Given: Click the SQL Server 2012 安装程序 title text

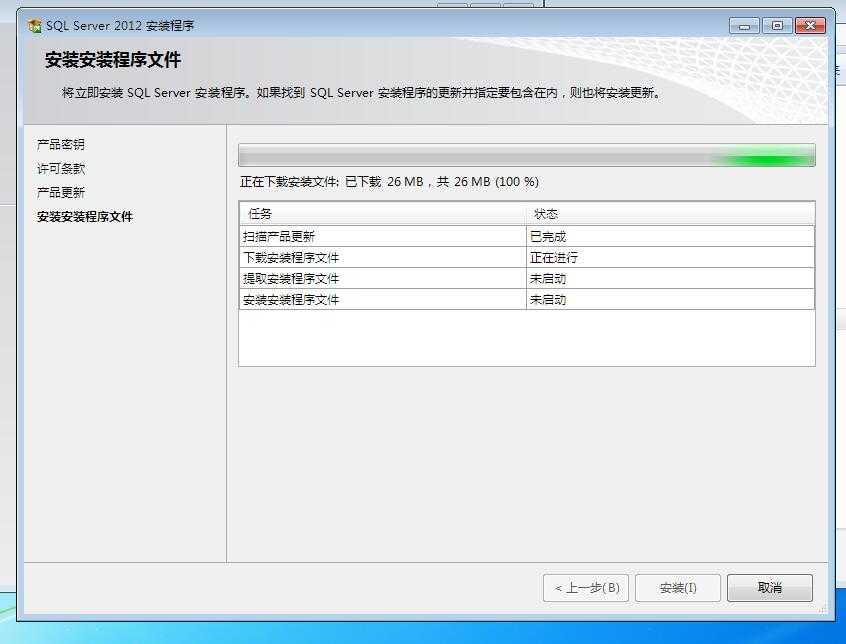Looking at the screenshot, I should [119, 25].
